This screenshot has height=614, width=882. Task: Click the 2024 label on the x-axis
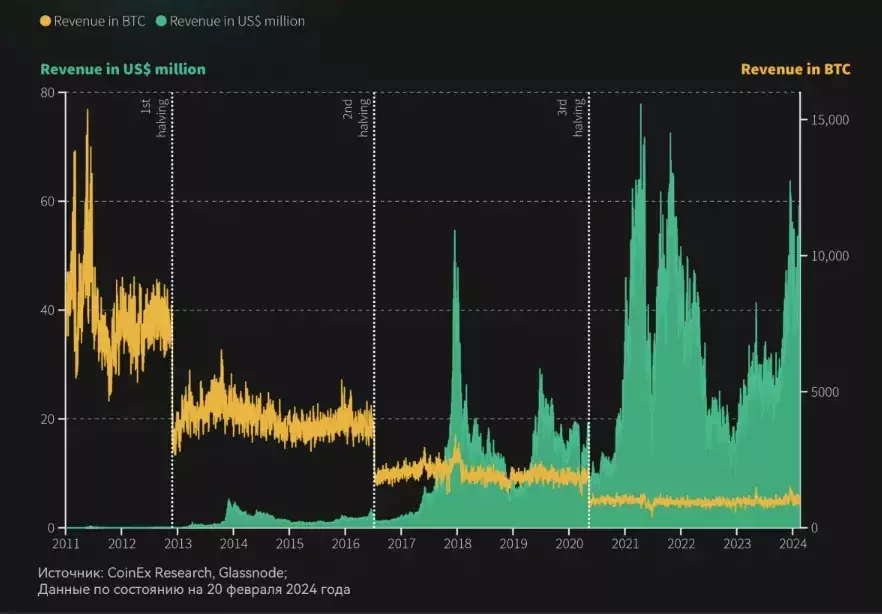tap(792, 544)
